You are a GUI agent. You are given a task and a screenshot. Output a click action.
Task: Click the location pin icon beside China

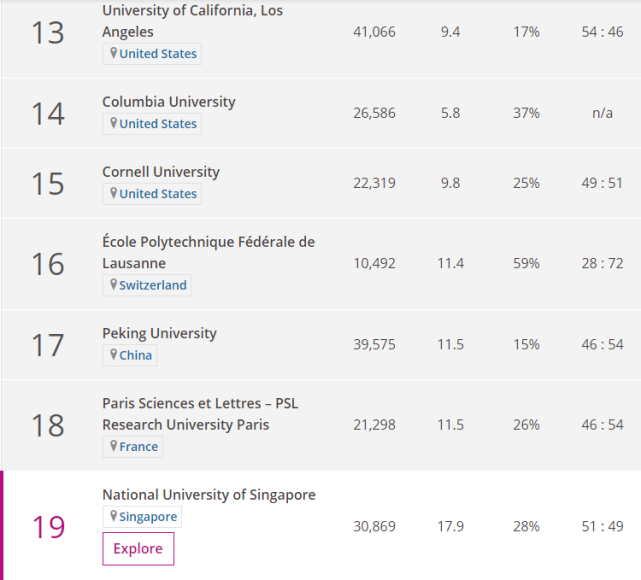coord(114,355)
